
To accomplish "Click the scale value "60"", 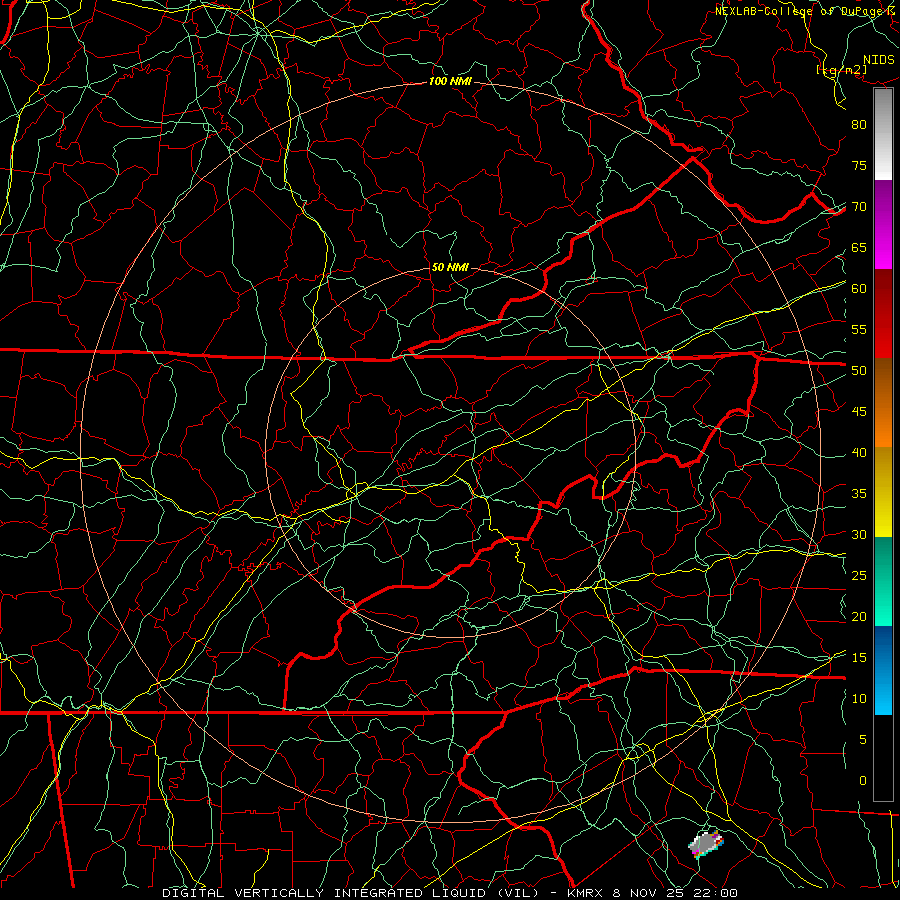I will [859, 289].
